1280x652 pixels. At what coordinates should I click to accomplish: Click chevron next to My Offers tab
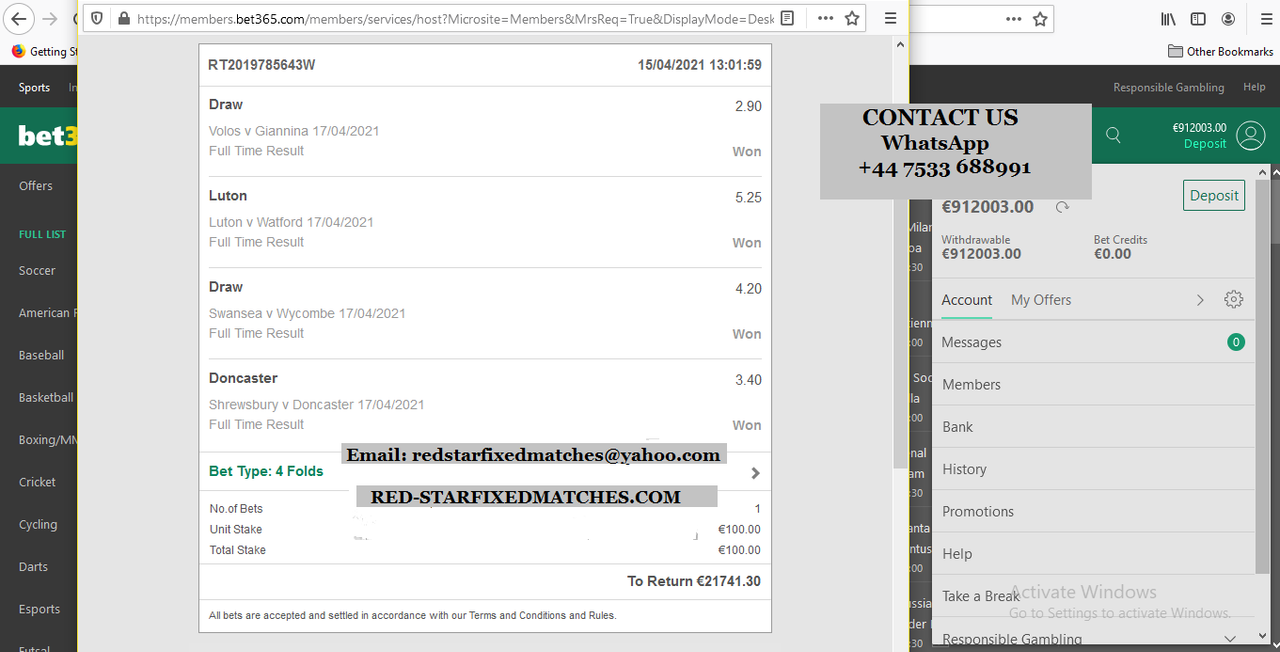[x=1201, y=300]
